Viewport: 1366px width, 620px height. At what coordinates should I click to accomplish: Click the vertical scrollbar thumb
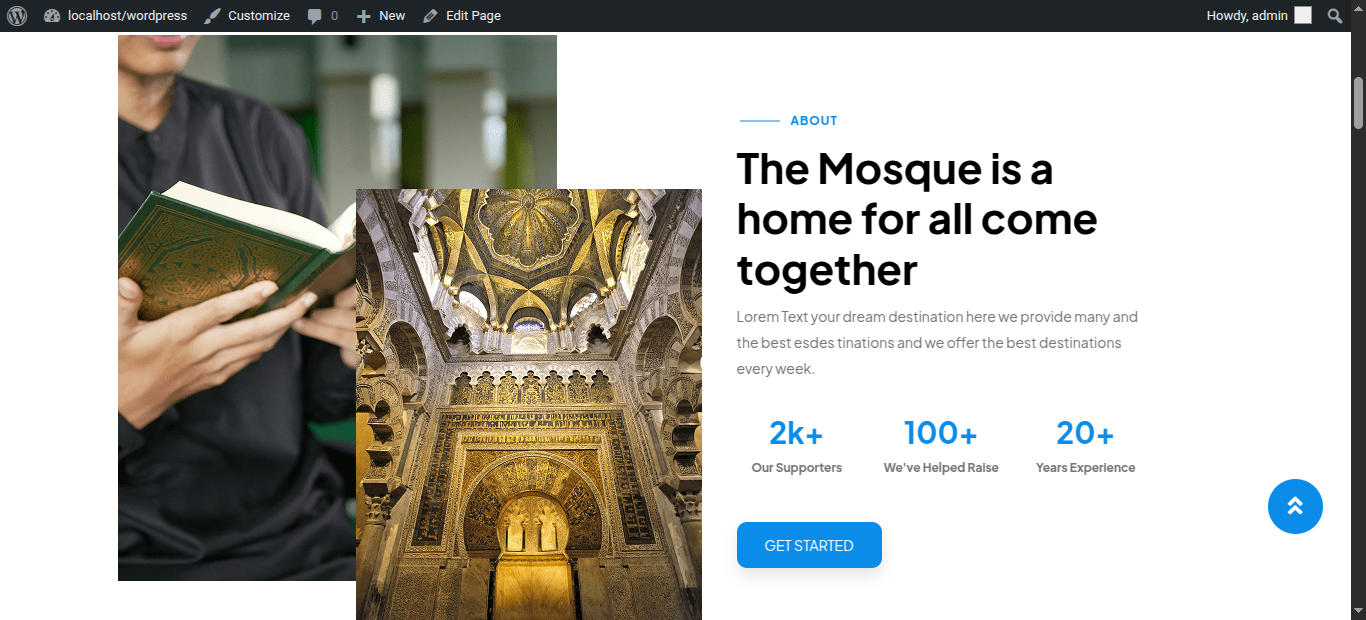click(x=1358, y=103)
